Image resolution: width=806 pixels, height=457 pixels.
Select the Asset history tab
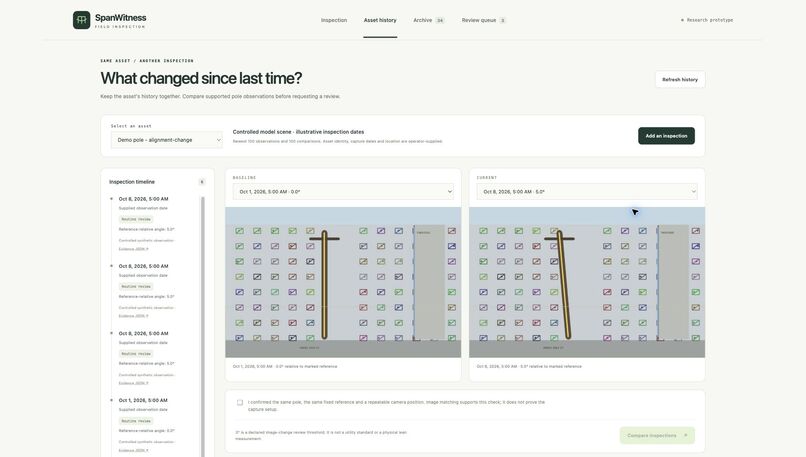(380, 20)
